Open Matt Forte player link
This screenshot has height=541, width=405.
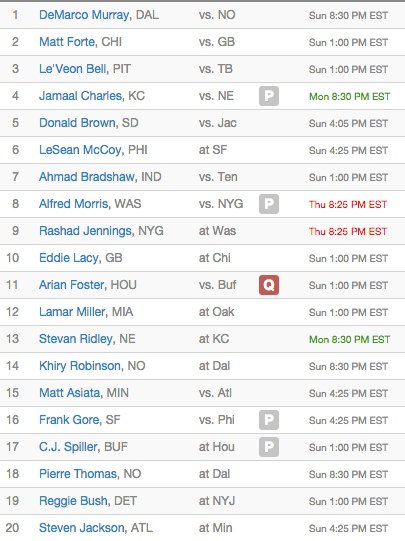[x=67, y=42]
